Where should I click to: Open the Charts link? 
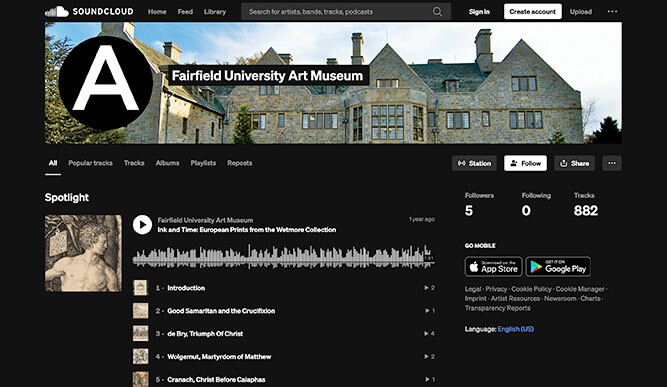[591, 299]
